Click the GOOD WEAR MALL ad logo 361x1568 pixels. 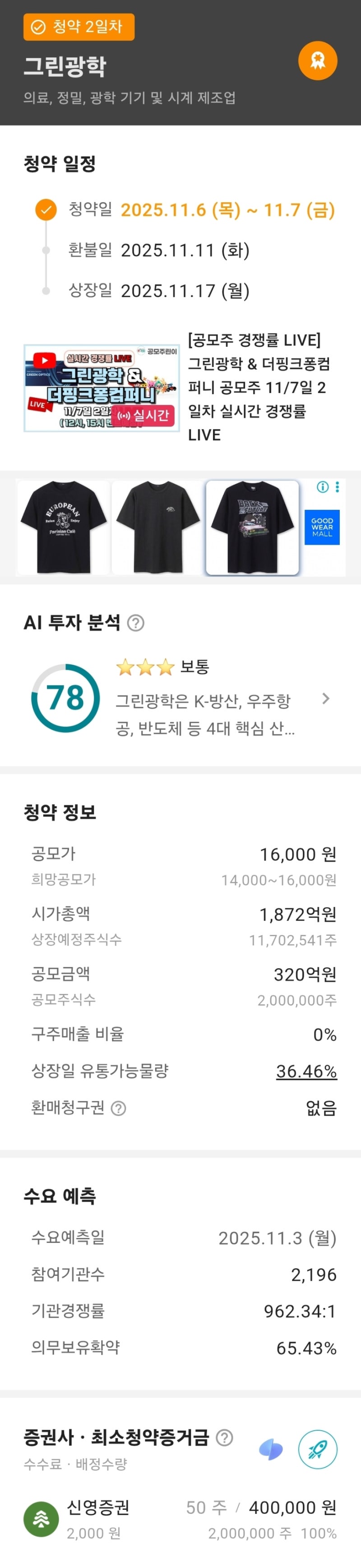click(321, 527)
